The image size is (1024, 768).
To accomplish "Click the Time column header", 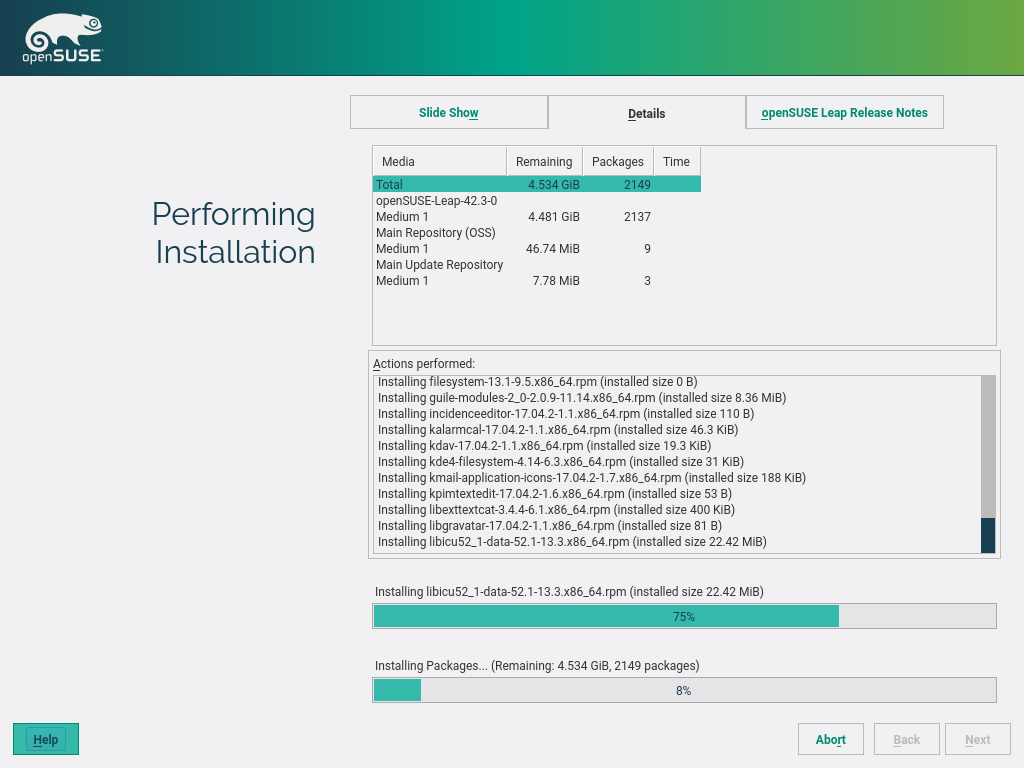I will [677, 161].
